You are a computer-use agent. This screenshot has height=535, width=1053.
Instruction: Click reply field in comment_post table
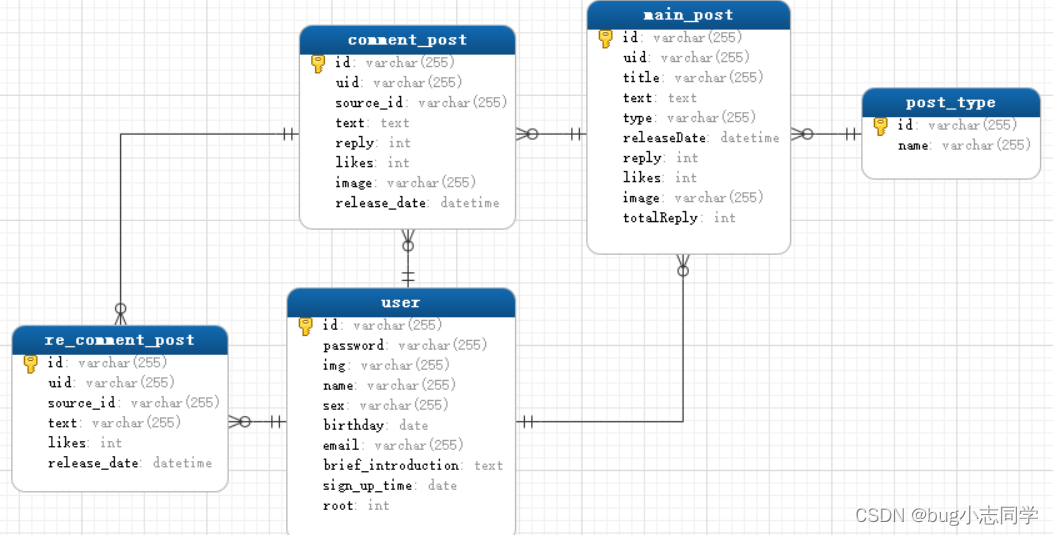[373, 143]
